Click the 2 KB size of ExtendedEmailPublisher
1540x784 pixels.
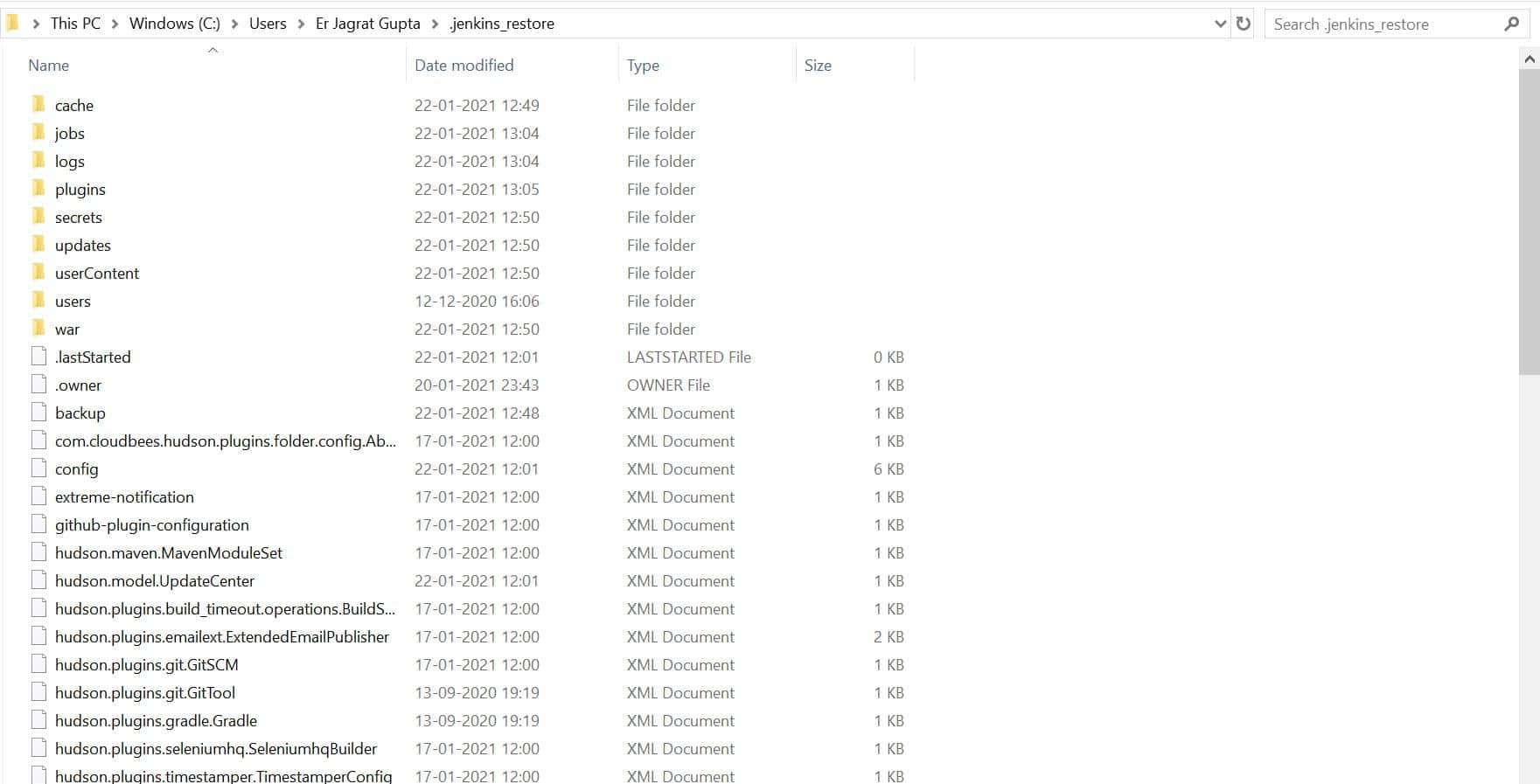(x=888, y=636)
